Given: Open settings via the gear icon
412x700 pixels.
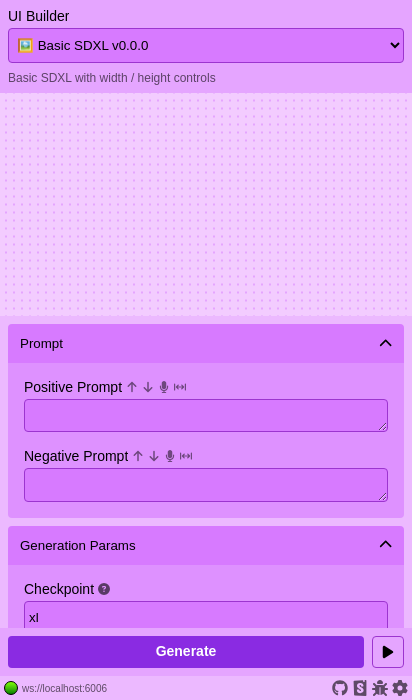Looking at the screenshot, I should [400, 688].
